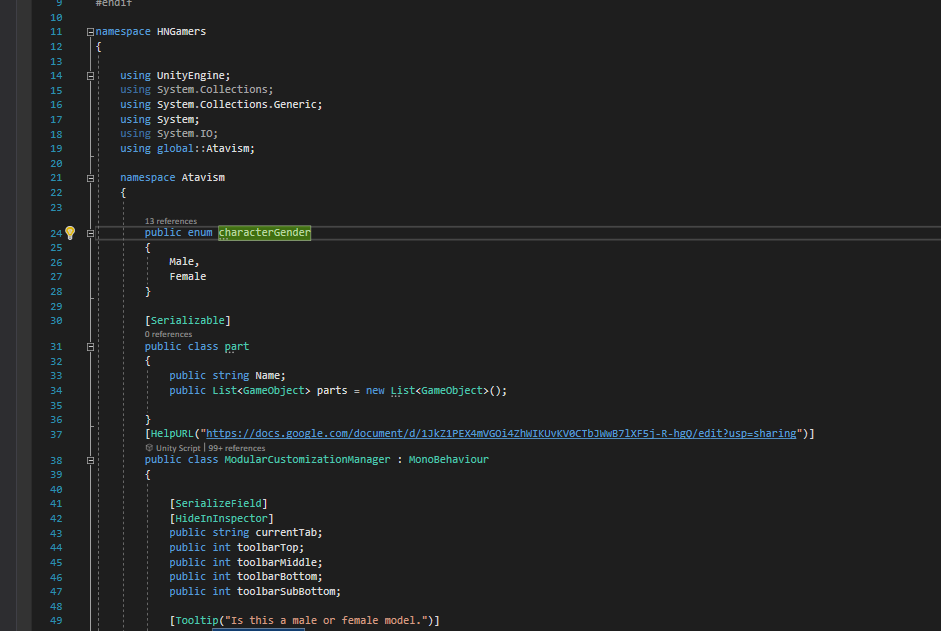Screen dimensions: 941x631
Task: Click the Unity Script CodeLens icon
Action: click(150, 448)
